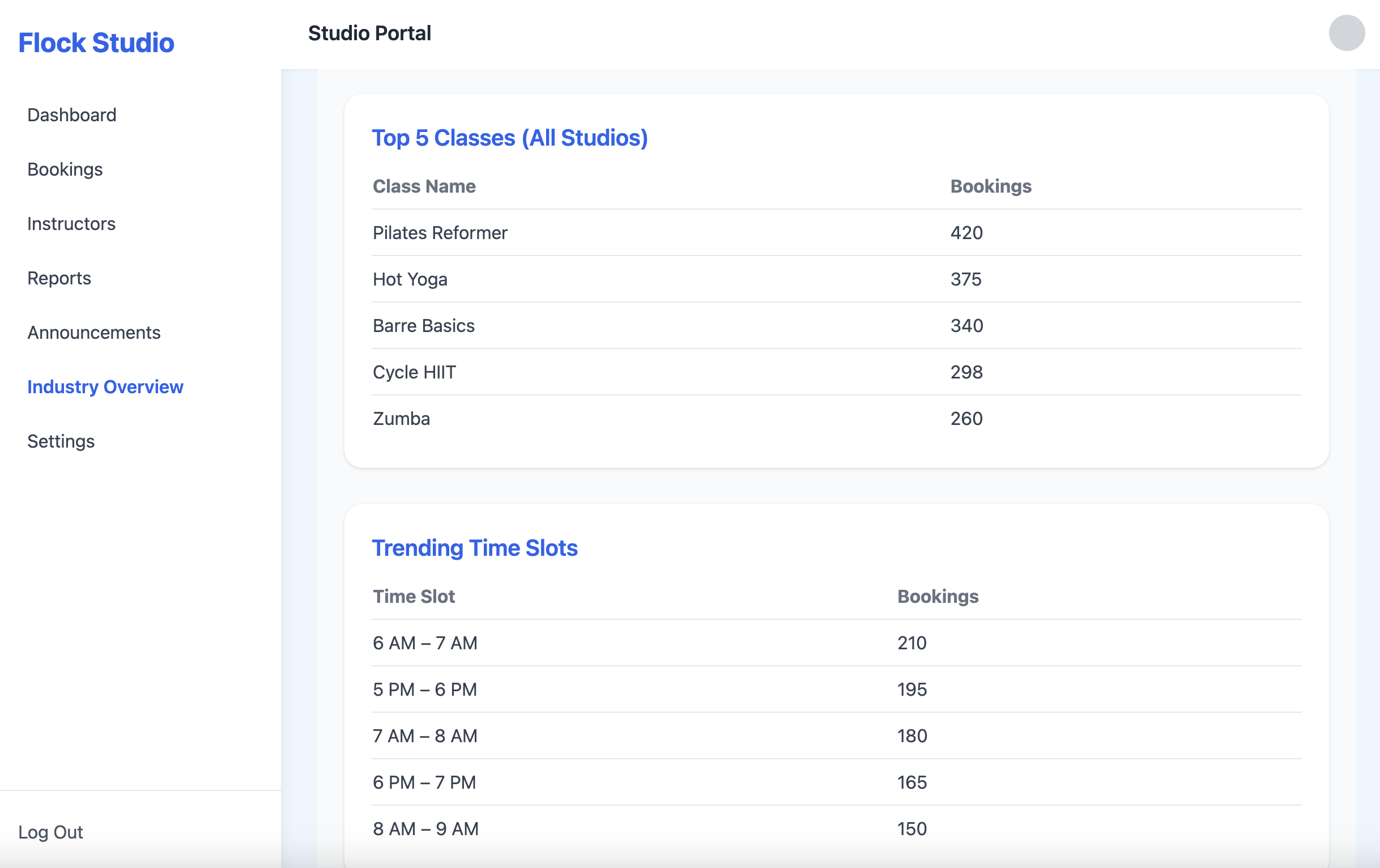Open the Dashboard page

coord(71,114)
